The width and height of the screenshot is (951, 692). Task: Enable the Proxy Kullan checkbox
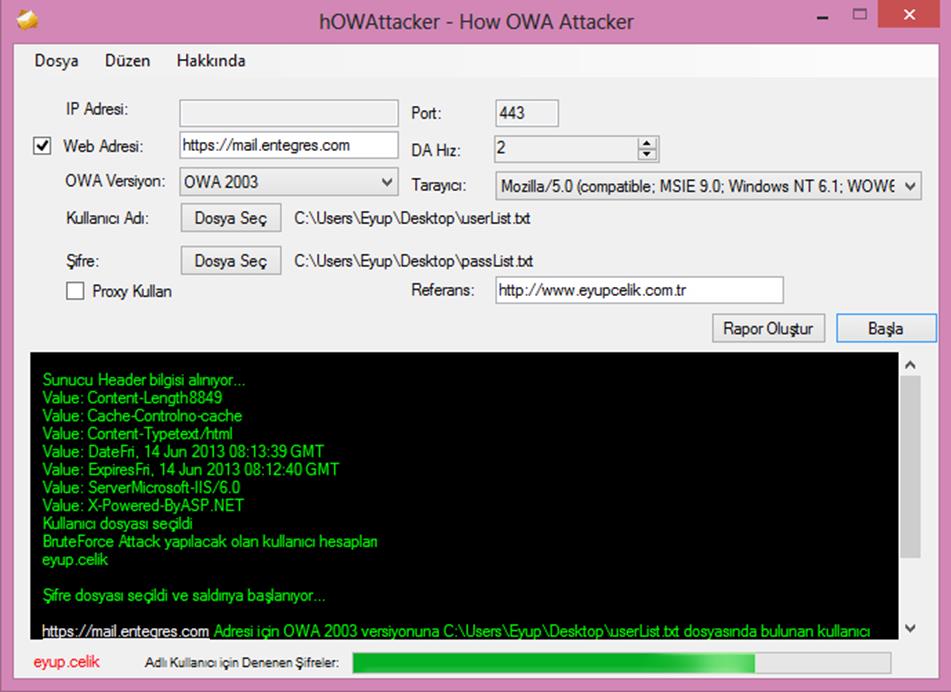click(75, 291)
